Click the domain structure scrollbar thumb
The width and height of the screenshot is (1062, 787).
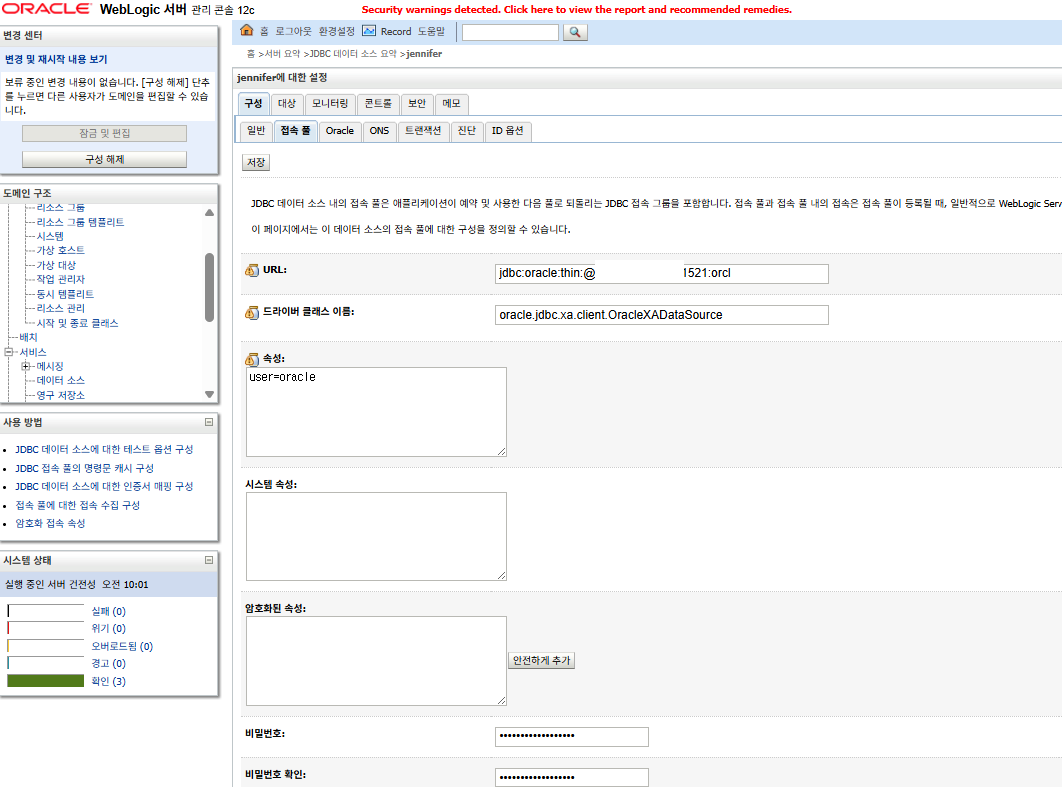point(209,287)
